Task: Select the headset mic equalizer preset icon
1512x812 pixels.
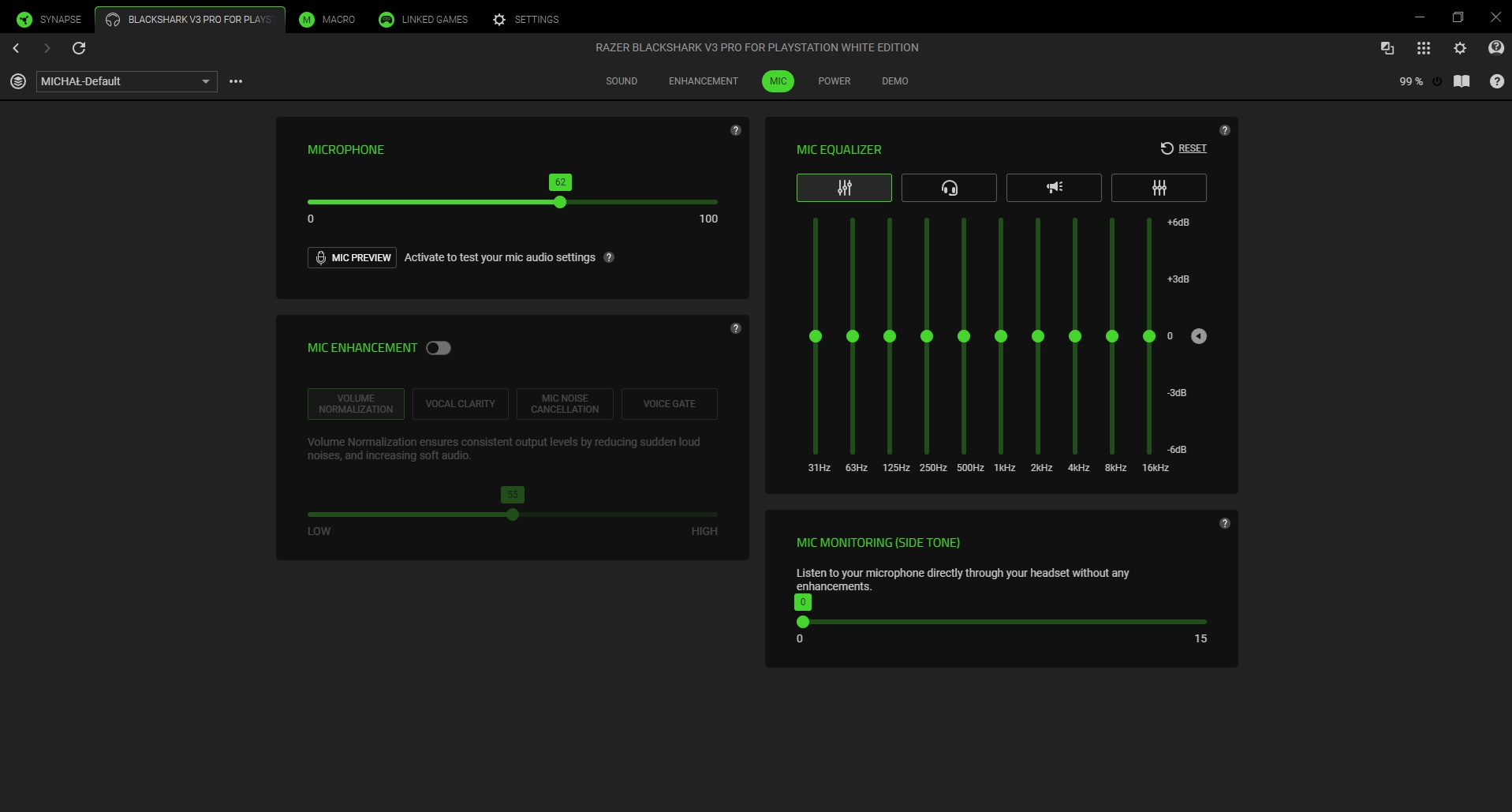Action: [x=949, y=188]
